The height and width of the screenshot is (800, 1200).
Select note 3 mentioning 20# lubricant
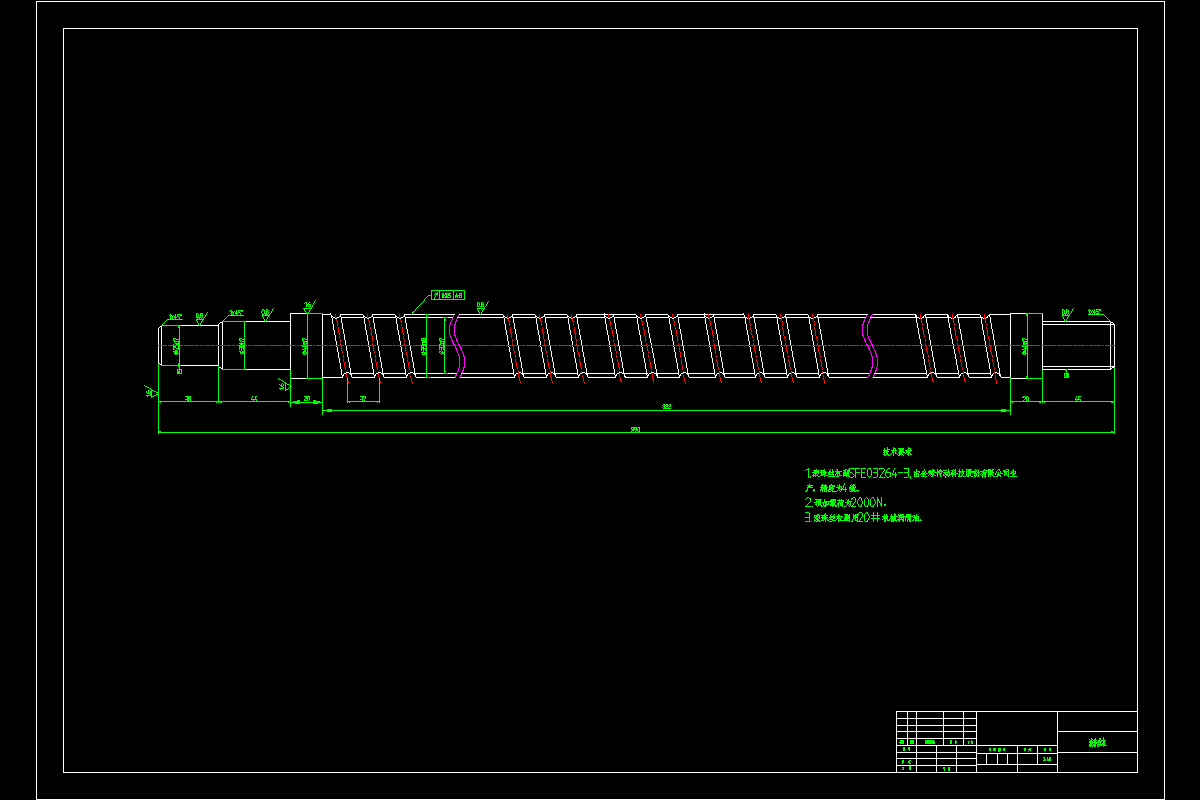click(863, 518)
